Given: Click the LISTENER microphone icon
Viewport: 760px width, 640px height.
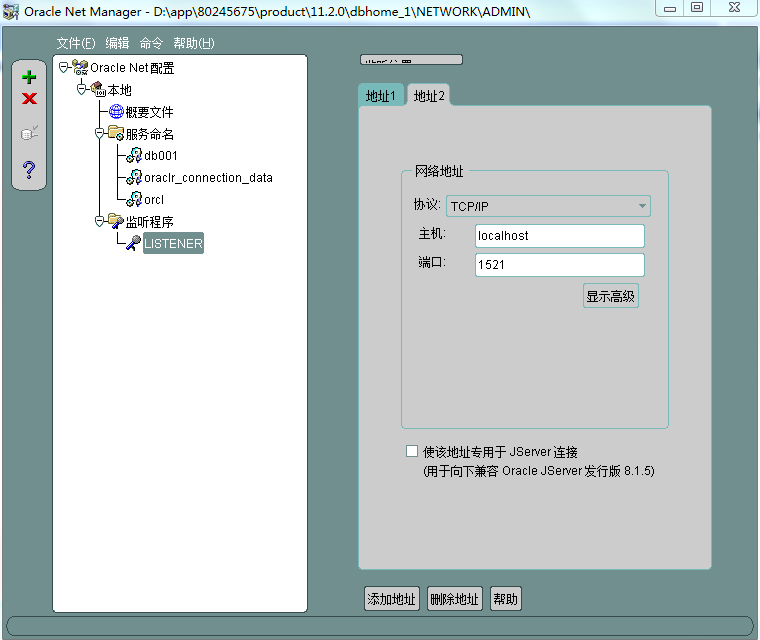Looking at the screenshot, I should click(x=134, y=243).
